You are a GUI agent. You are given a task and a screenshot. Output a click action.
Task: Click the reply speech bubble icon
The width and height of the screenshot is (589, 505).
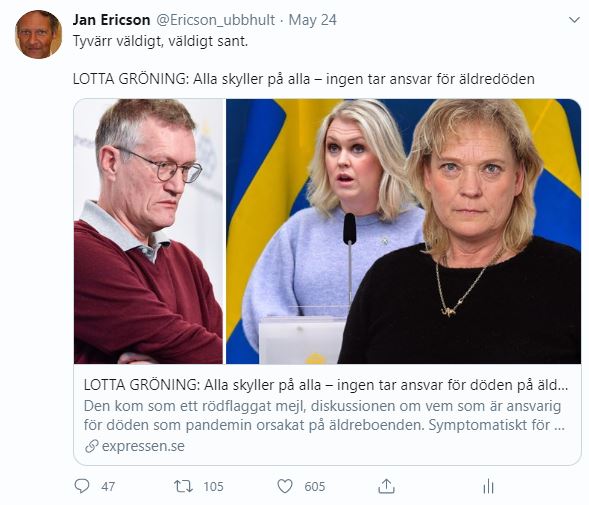point(82,486)
